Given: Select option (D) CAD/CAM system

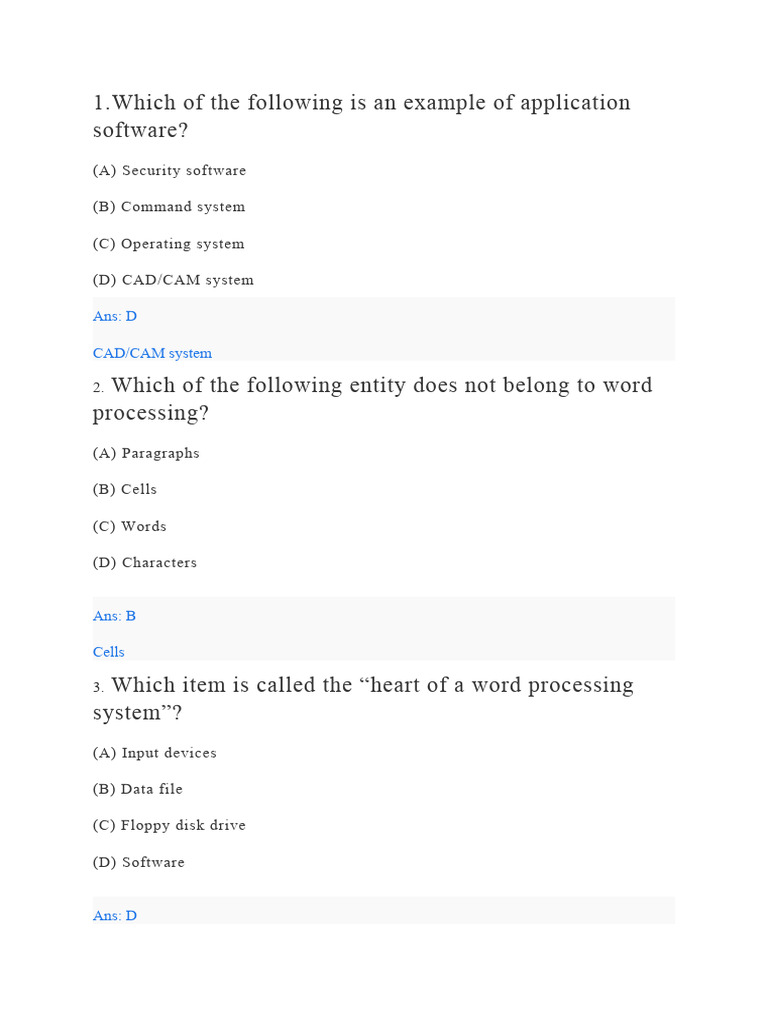Looking at the screenshot, I should pyautogui.click(x=173, y=280).
